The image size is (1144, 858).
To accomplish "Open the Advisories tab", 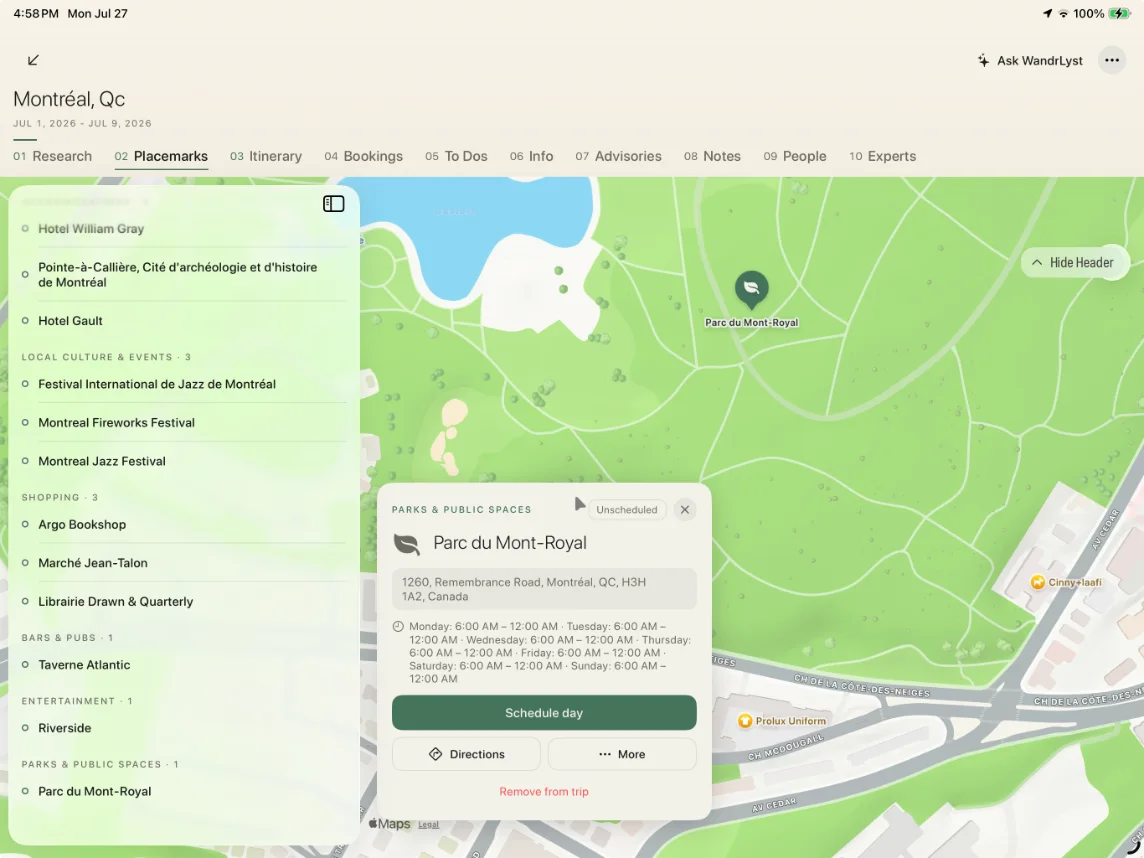I will (618, 156).
